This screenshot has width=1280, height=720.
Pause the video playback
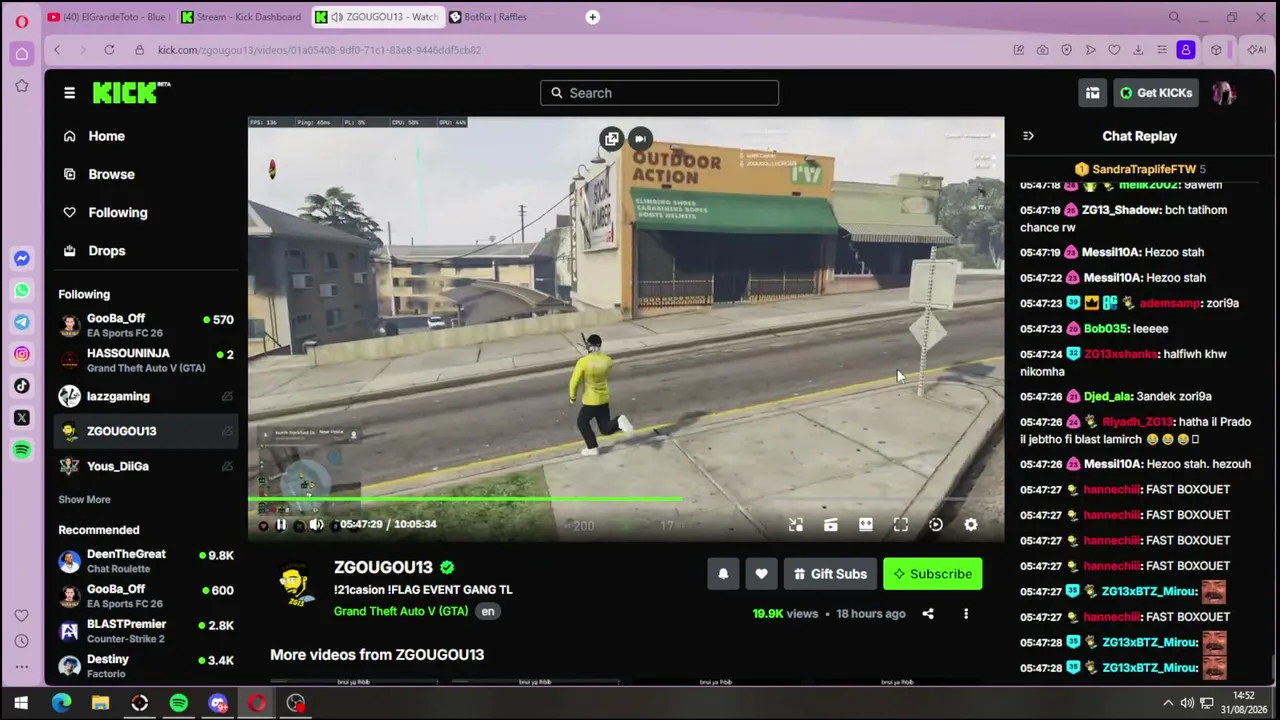(x=281, y=524)
